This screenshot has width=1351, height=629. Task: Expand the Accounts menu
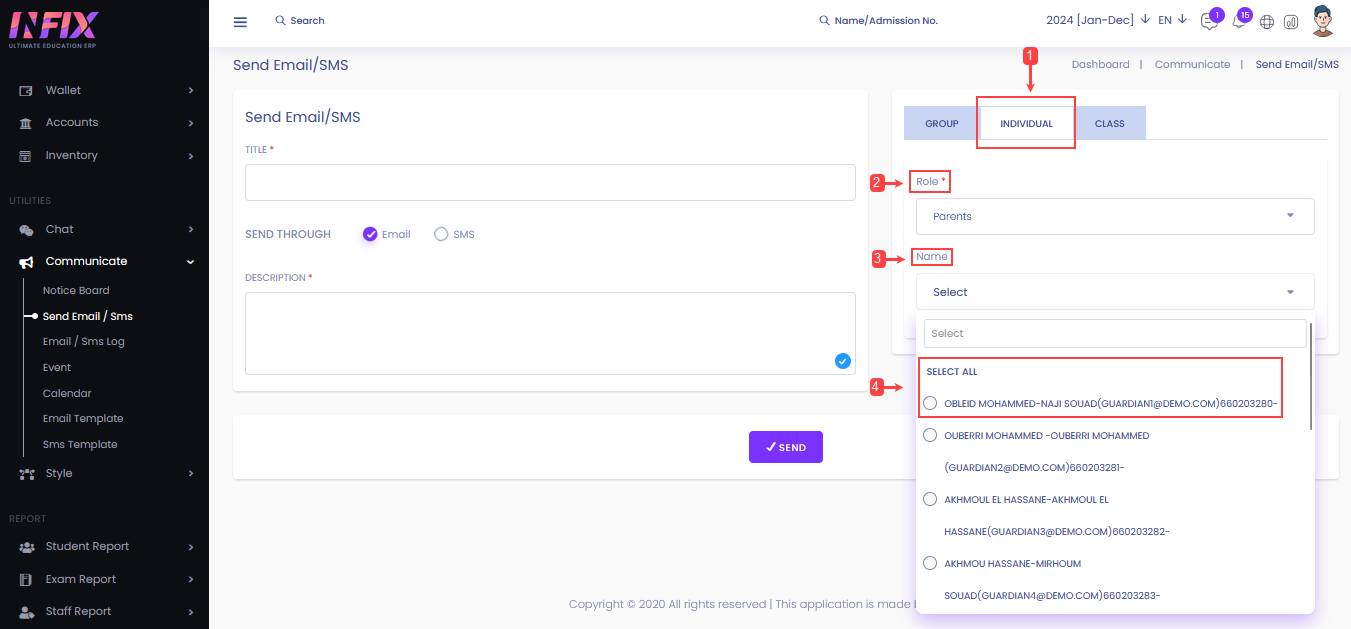click(190, 123)
